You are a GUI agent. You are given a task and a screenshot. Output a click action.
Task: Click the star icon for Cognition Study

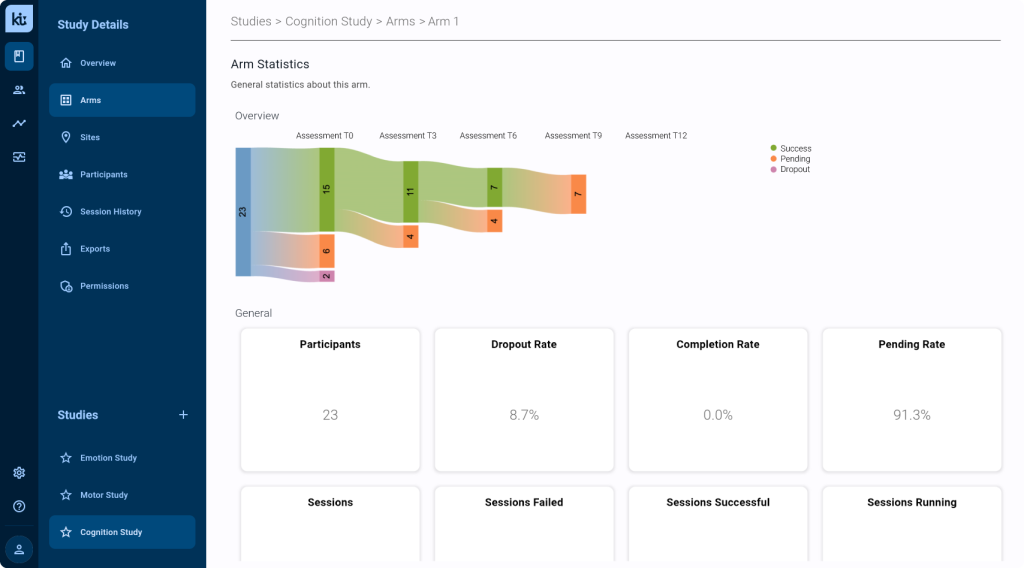pyautogui.click(x=66, y=532)
